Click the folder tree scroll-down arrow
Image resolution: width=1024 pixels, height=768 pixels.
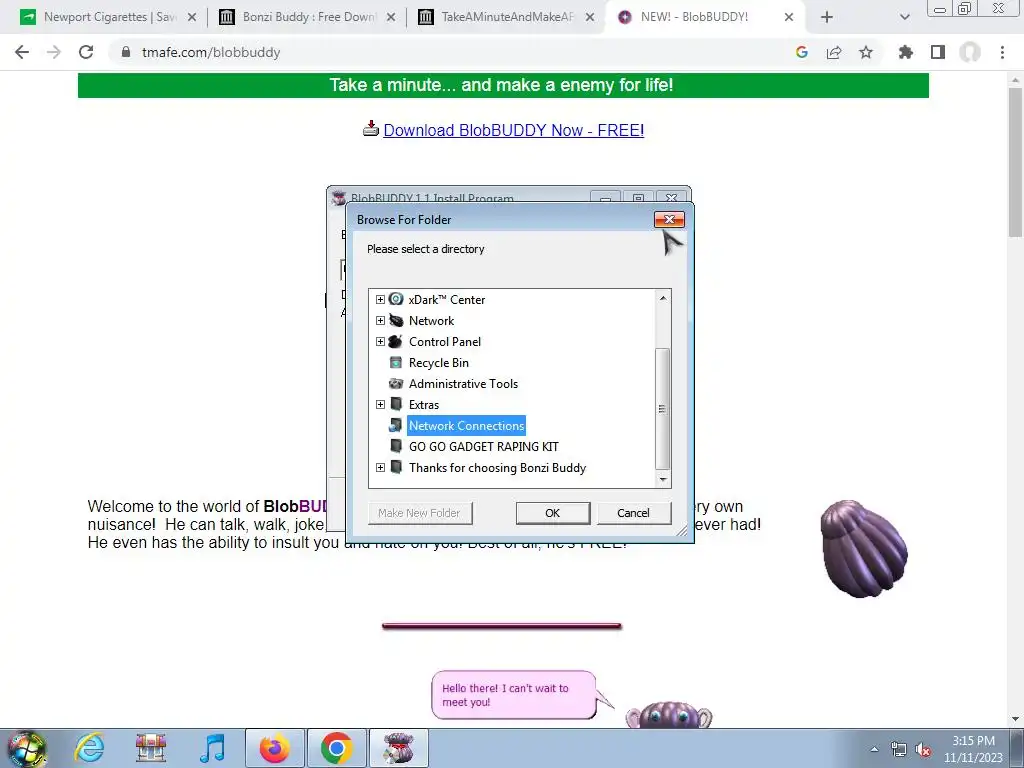663,479
